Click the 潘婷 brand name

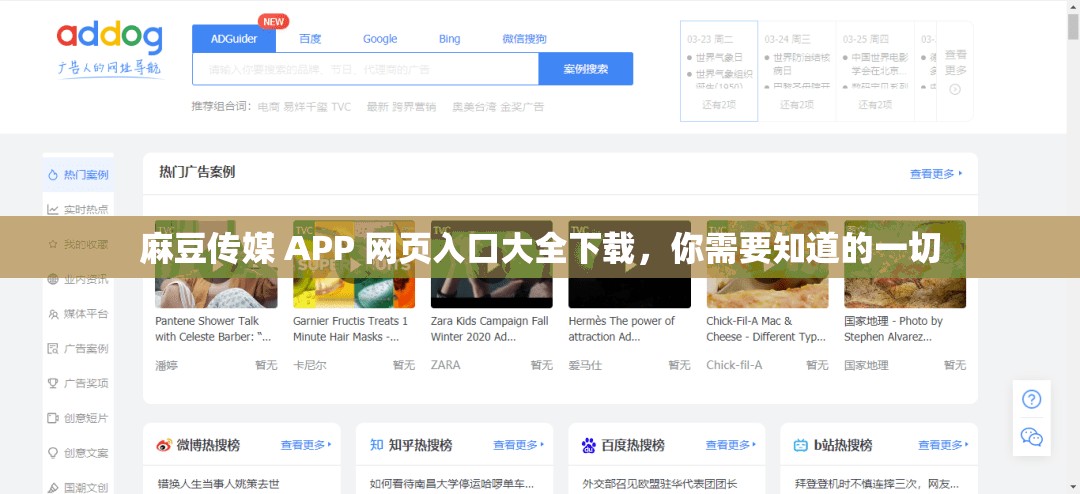coord(167,365)
